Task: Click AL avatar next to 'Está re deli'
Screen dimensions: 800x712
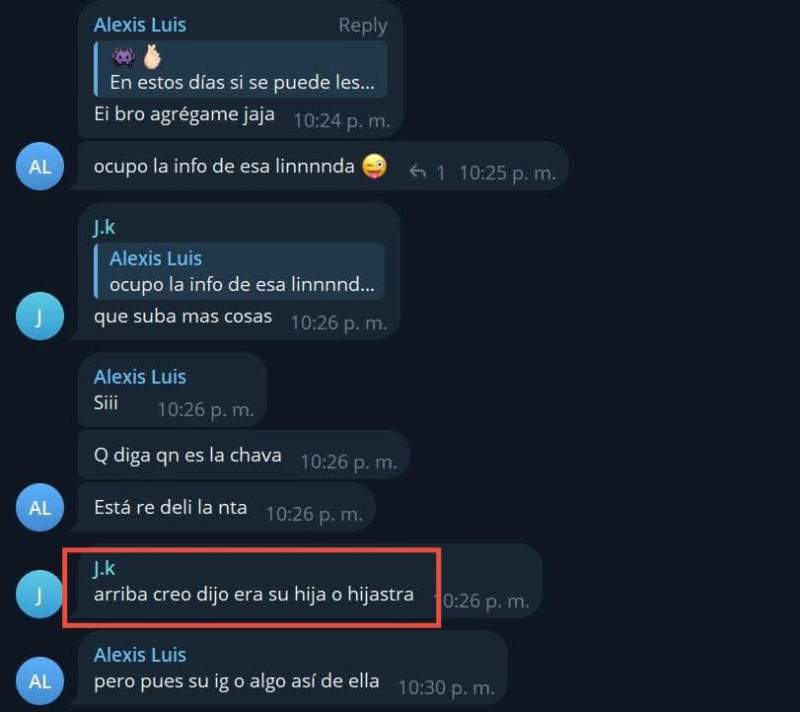Action: (40, 507)
